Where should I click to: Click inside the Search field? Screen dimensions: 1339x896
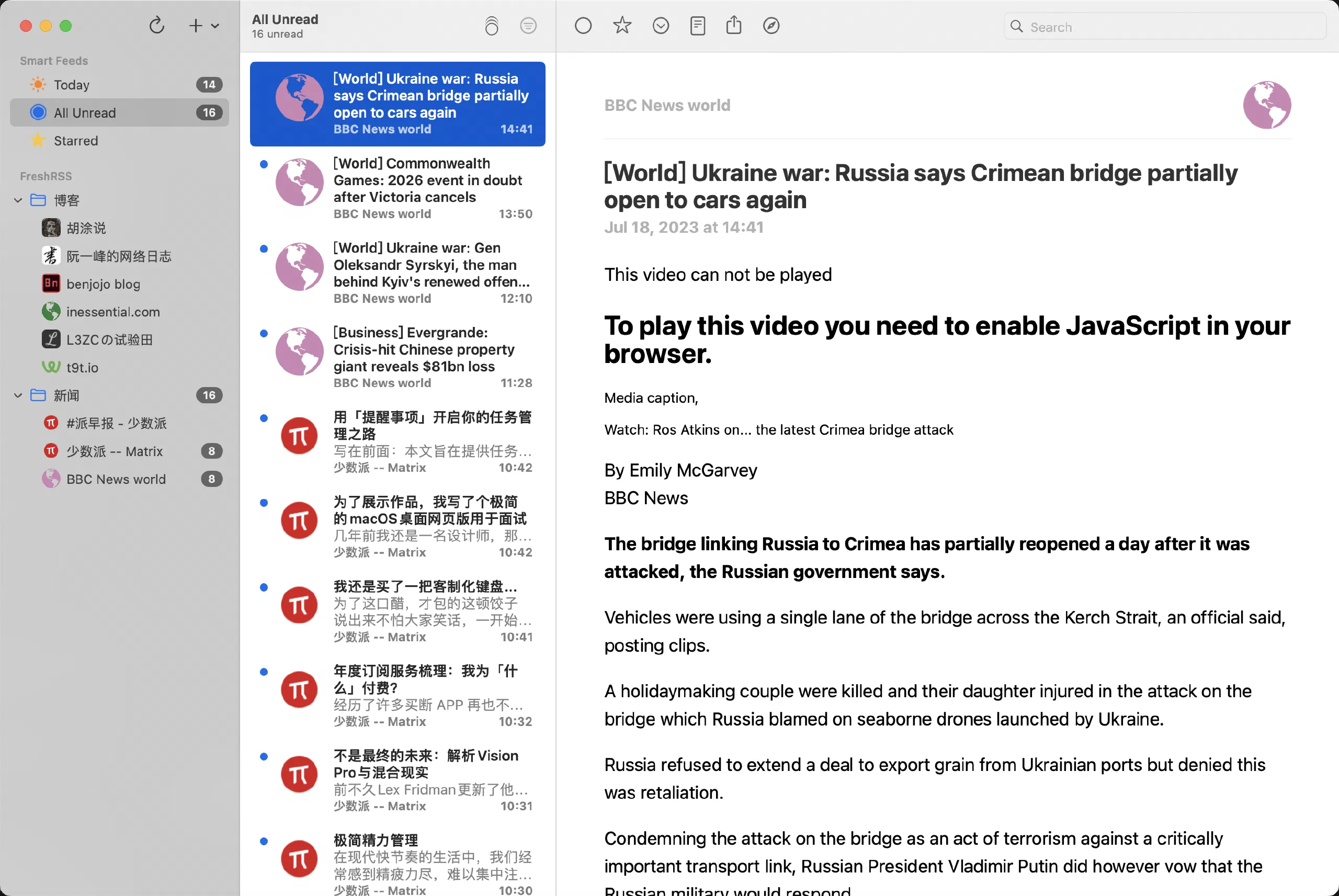(1164, 26)
